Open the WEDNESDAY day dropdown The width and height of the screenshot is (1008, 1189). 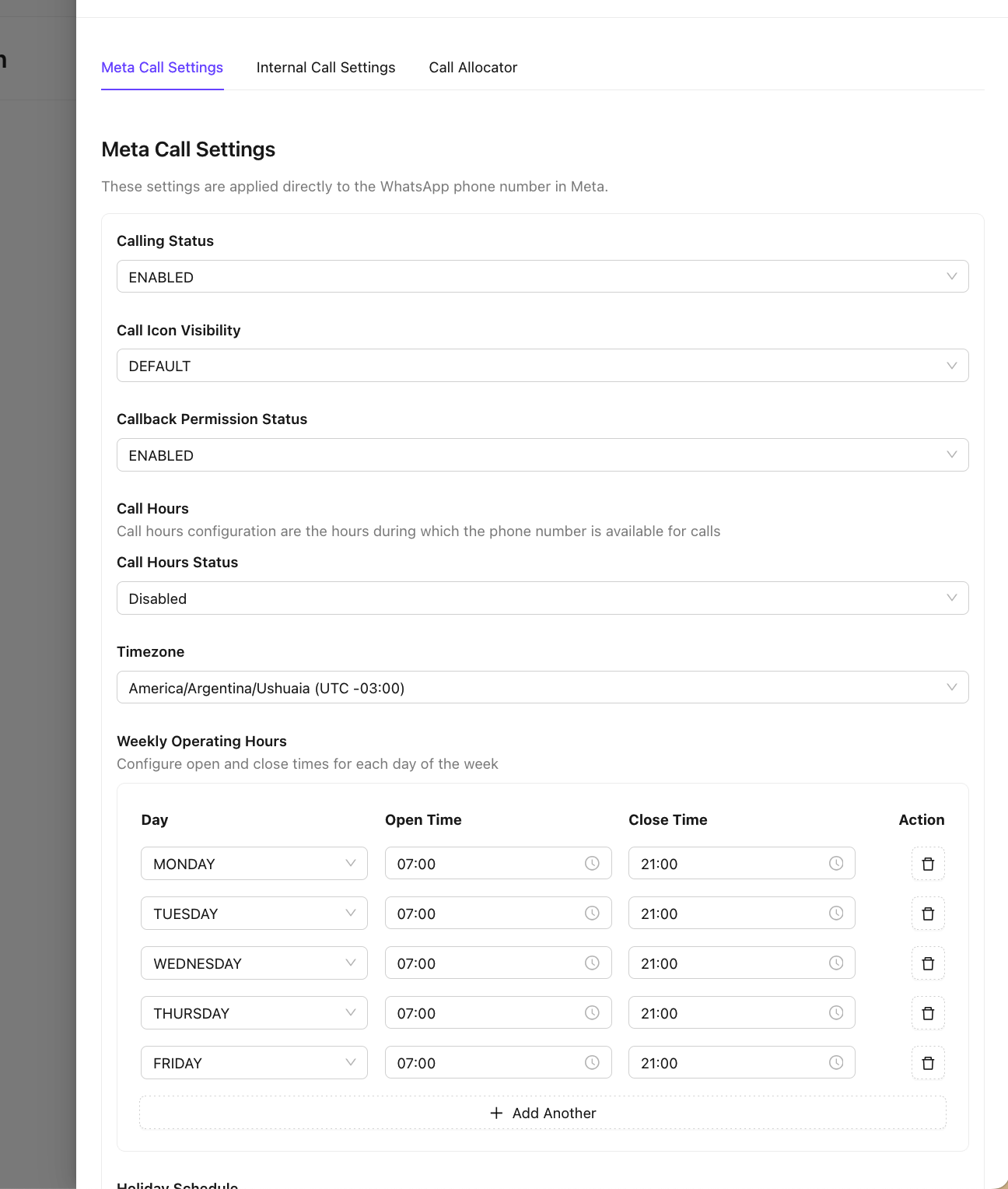(254, 963)
